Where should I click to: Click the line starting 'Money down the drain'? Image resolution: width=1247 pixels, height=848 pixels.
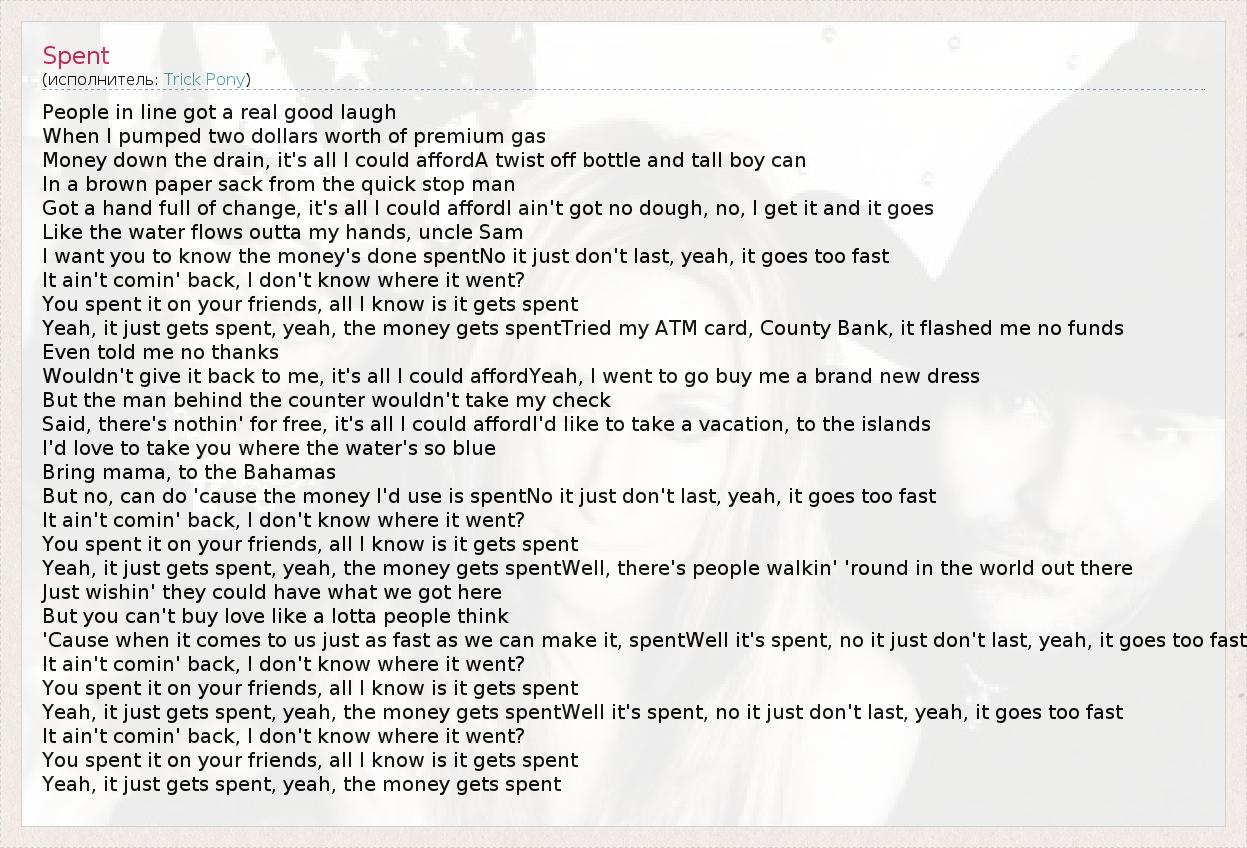pos(424,160)
